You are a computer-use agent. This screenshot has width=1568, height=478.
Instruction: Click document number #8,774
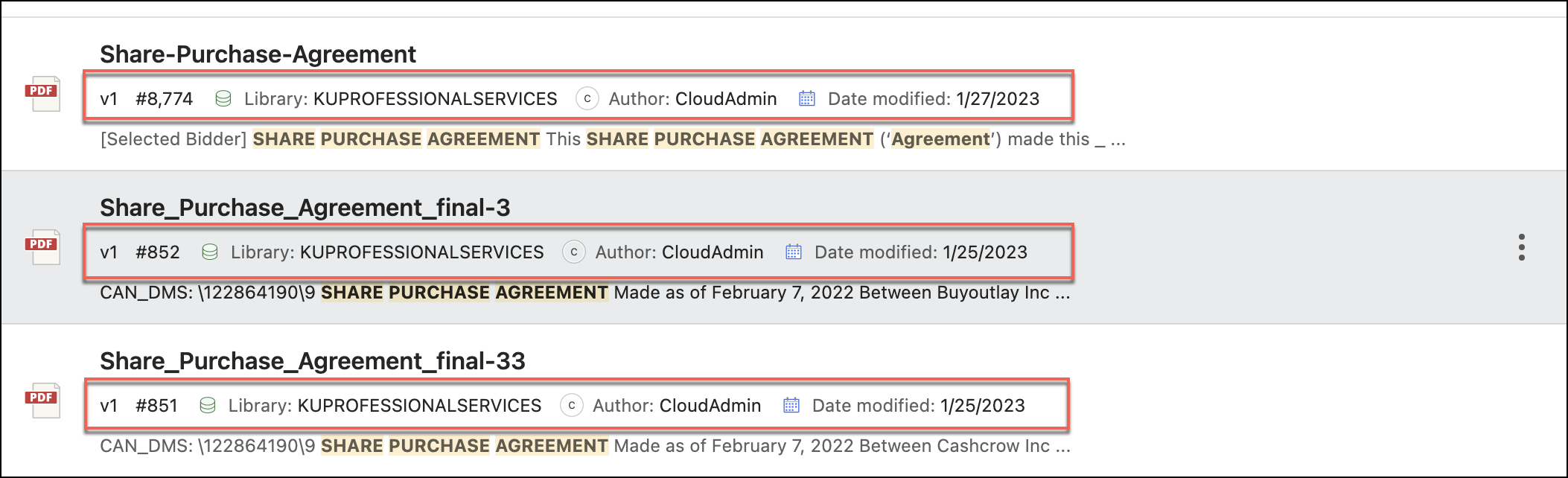point(164,99)
